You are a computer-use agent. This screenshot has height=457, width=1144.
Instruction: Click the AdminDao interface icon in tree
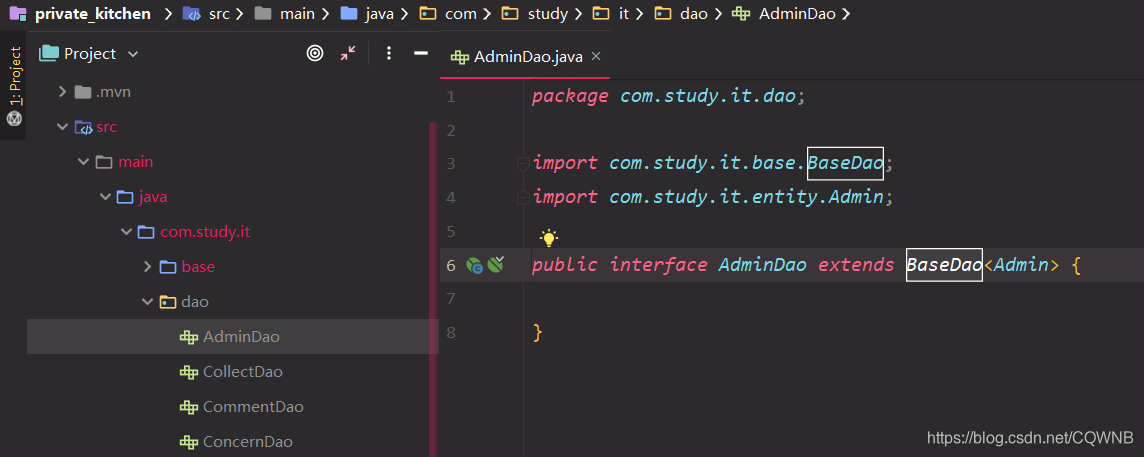(x=189, y=337)
